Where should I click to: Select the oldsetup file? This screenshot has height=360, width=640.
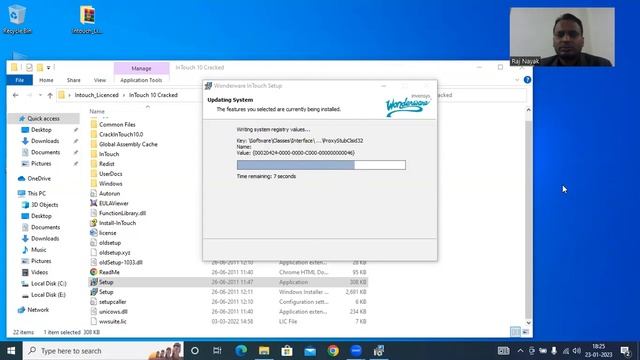[x=110, y=242]
